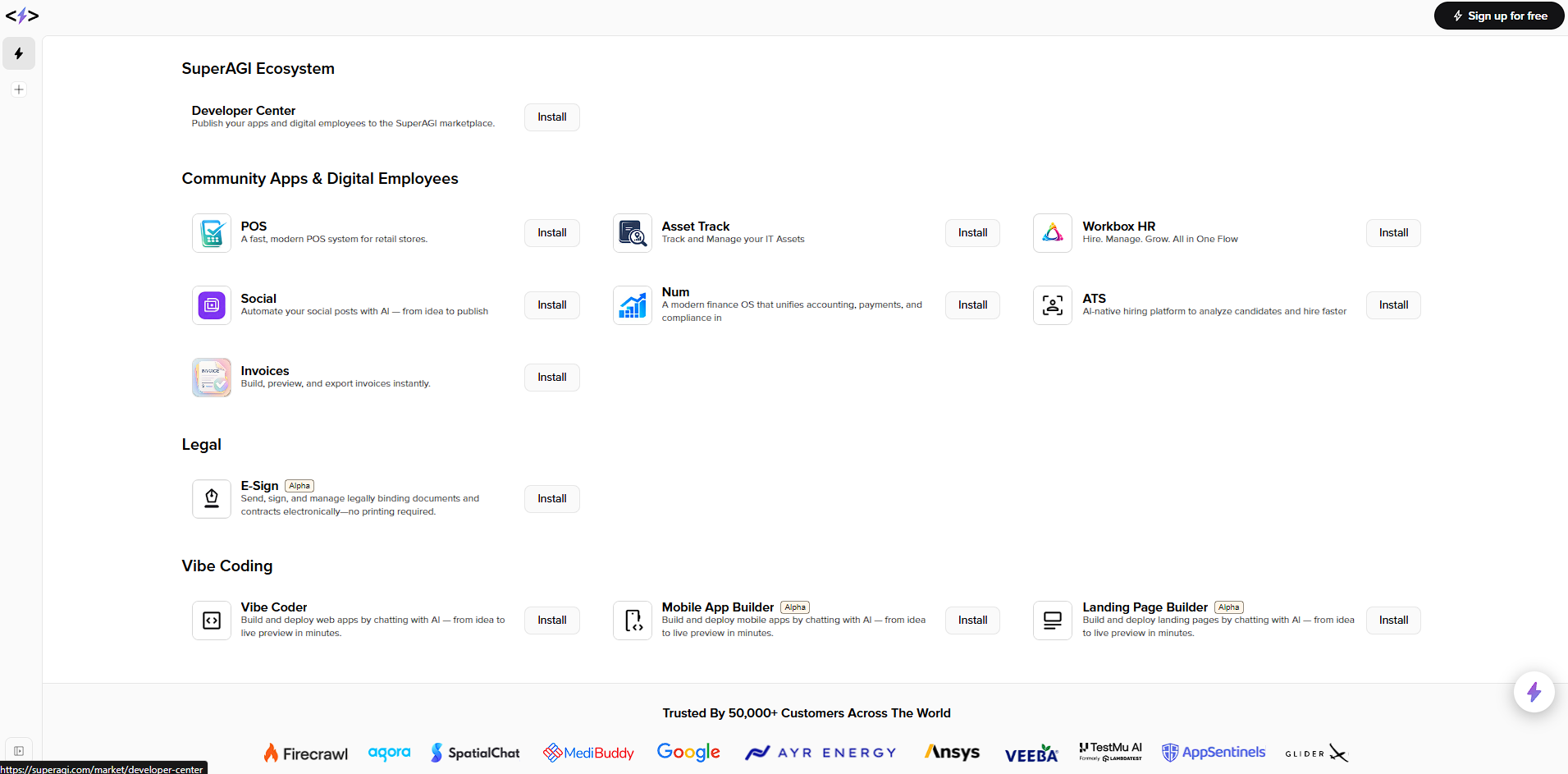
Task: Click the SuperAGI logo icon
Action: pos(22,16)
